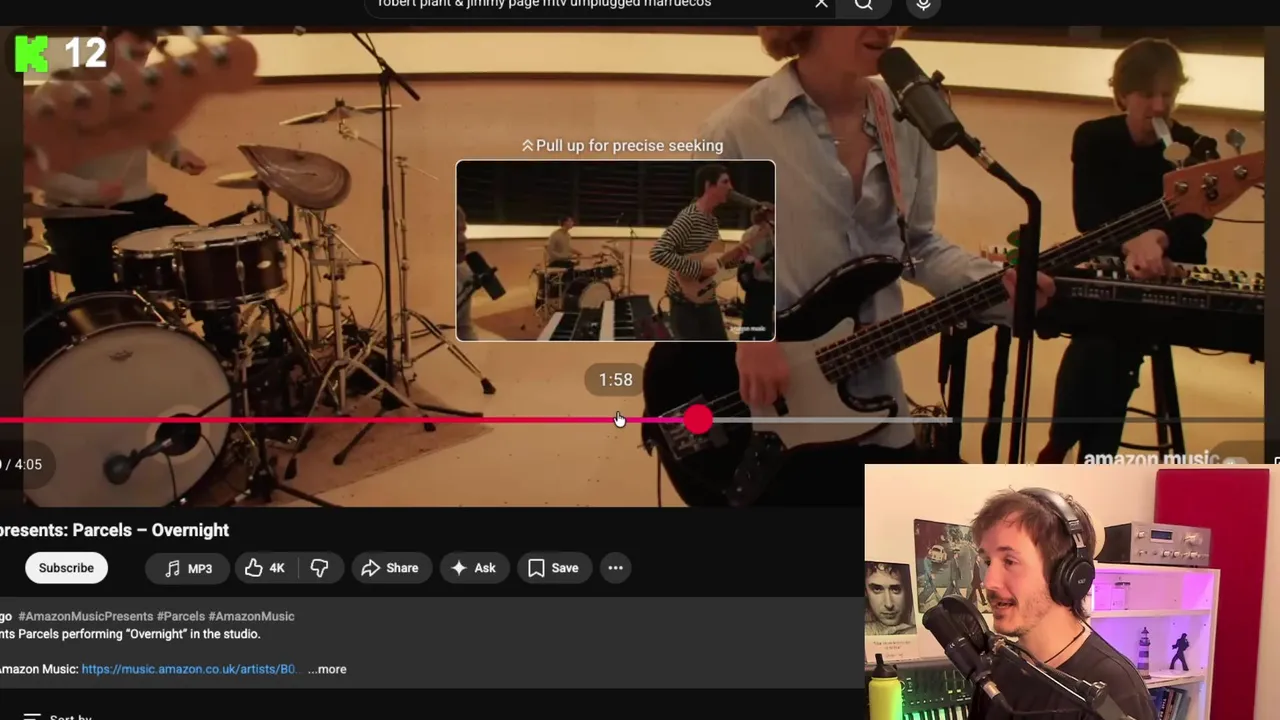The width and height of the screenshot is (1280, 720).
Task: Like the video with 4K likes
Action: pyautogui.click(x=264, y=568)
